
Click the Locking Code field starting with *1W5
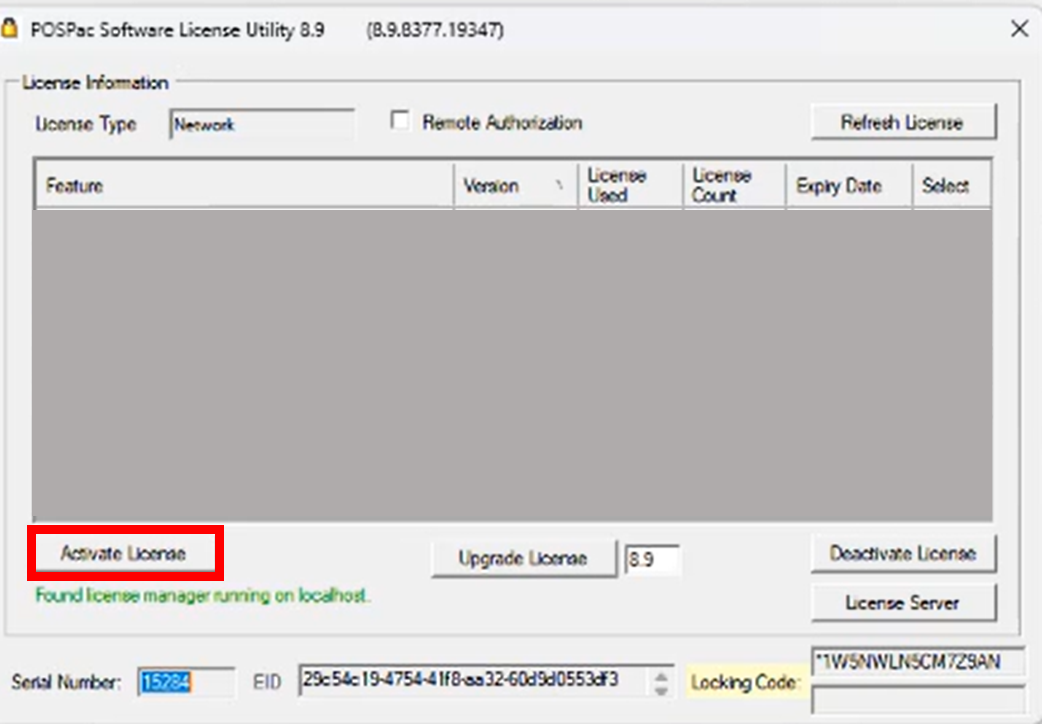click(x=918, y=663)
